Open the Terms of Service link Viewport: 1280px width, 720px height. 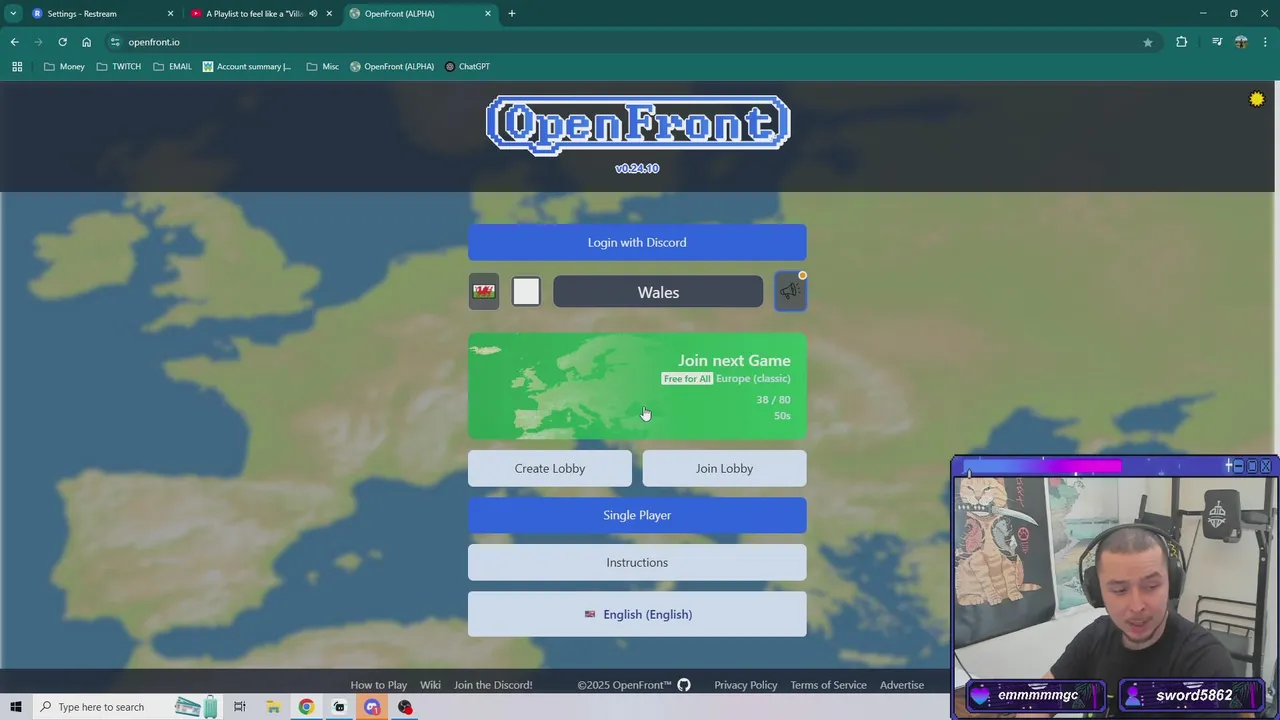tap(828, 685)
